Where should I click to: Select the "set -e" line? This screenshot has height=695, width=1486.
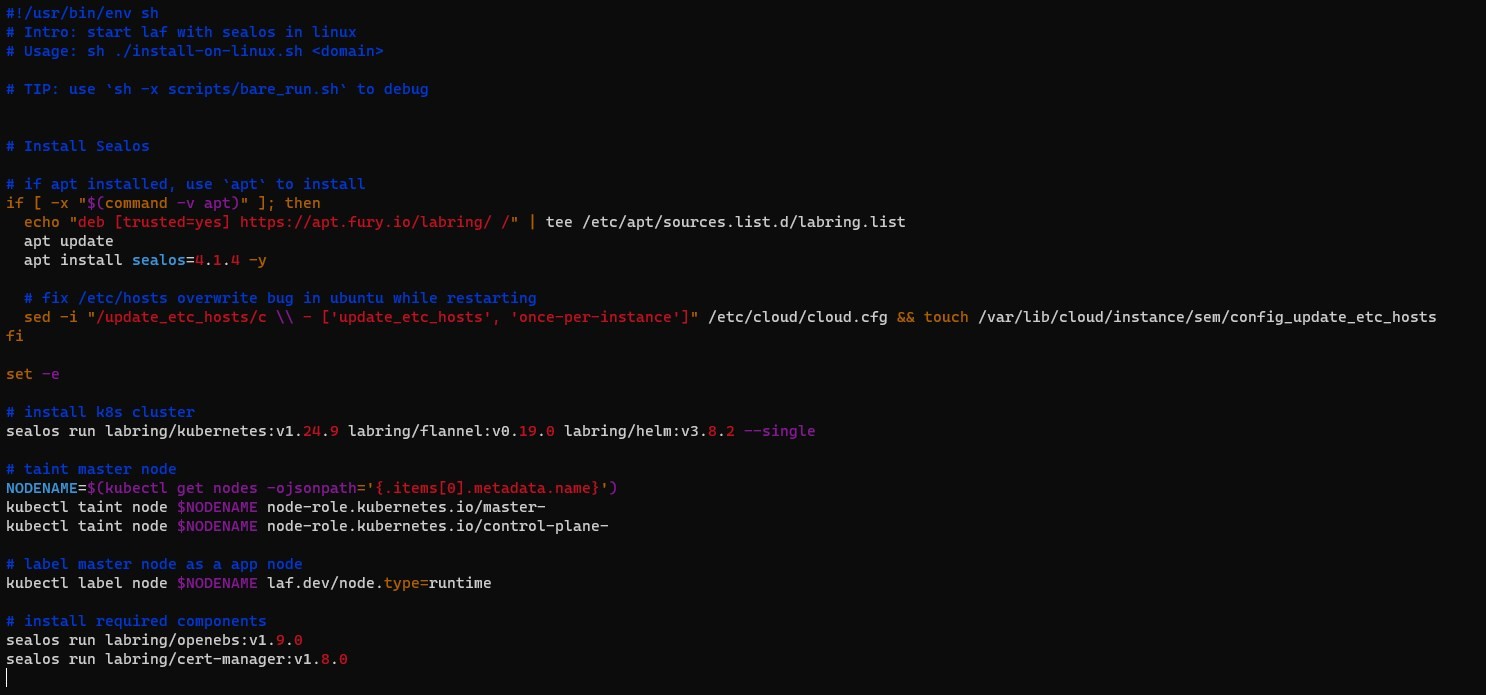tap(33, 374)
